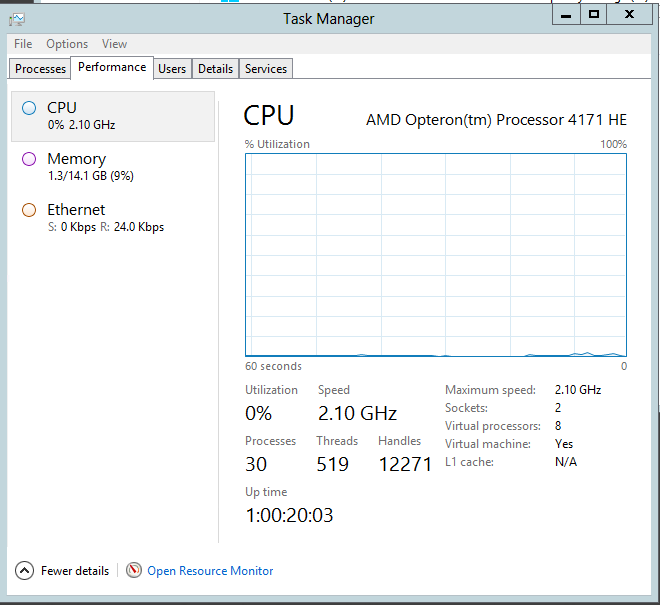The height and width of the screenshot is (605, 660).
Task: Click the Virtual machine Yes value
Action: coord(564,444)
